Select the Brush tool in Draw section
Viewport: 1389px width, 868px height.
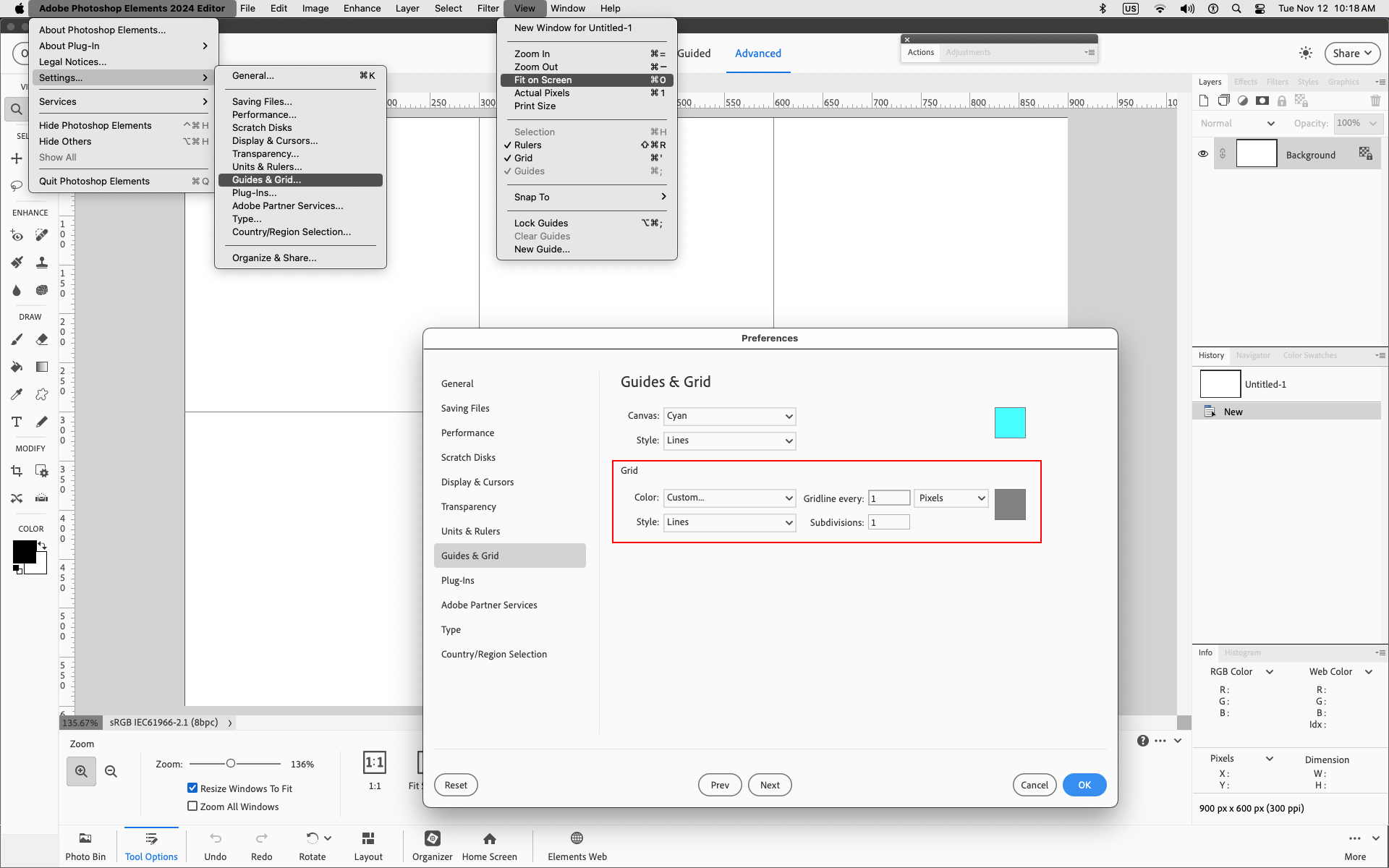pos(17,339)
